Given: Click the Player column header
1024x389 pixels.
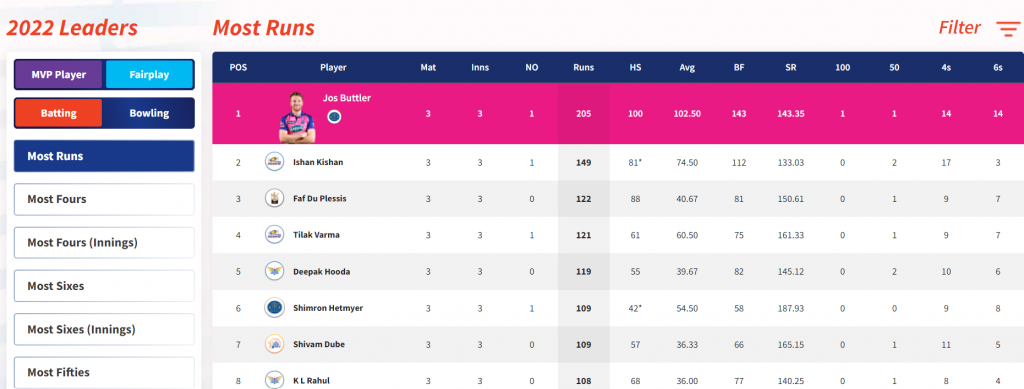Looking at the screenshot, I should (333, 67).
